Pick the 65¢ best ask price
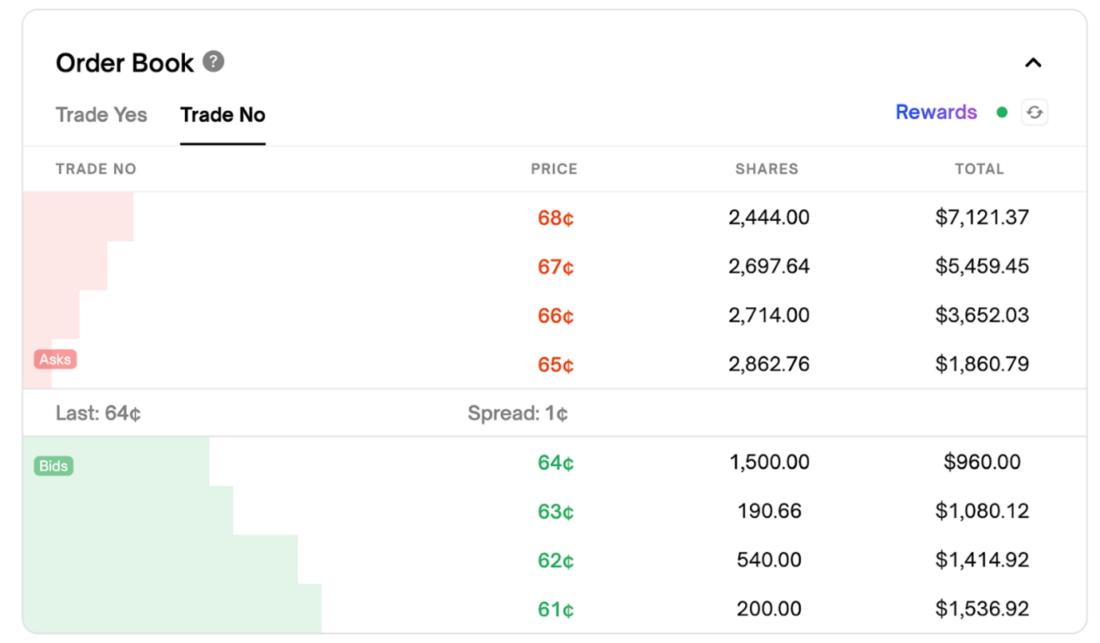The image size is (1100, 643). pyautogui.click(x=555, y=365)
